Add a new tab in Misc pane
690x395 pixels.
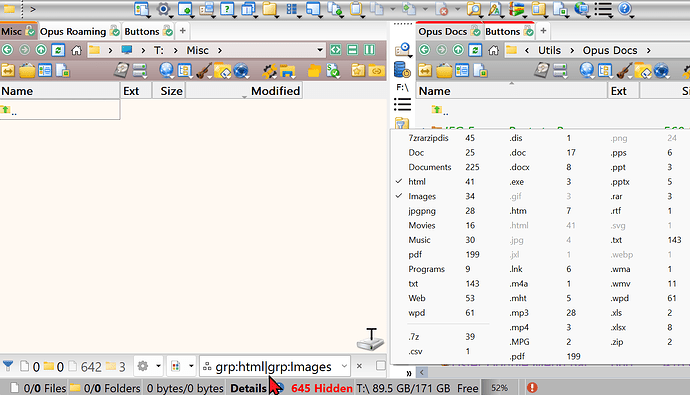tap(182, 31)
